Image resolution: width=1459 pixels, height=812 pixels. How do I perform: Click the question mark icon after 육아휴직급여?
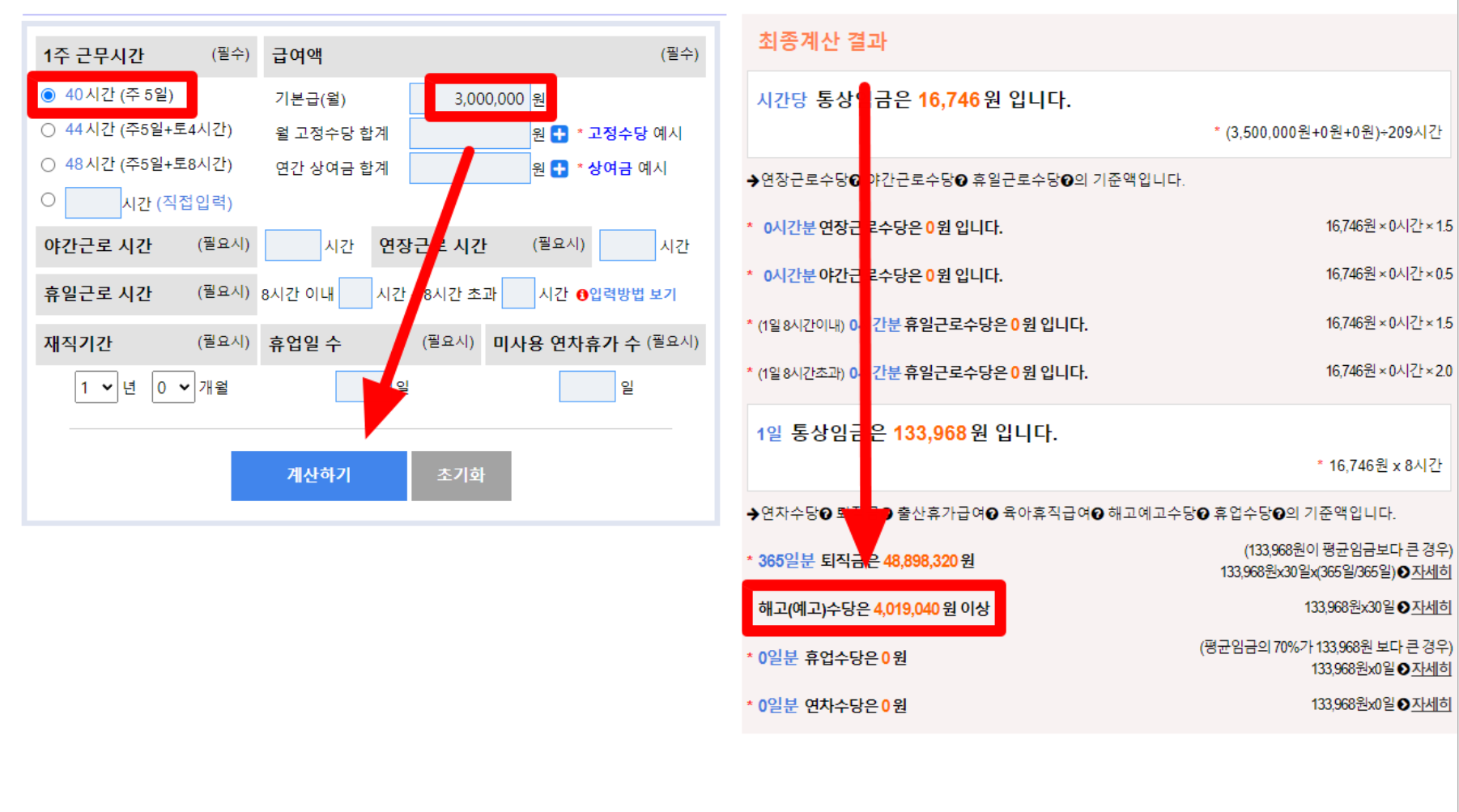pos(1097,514)
